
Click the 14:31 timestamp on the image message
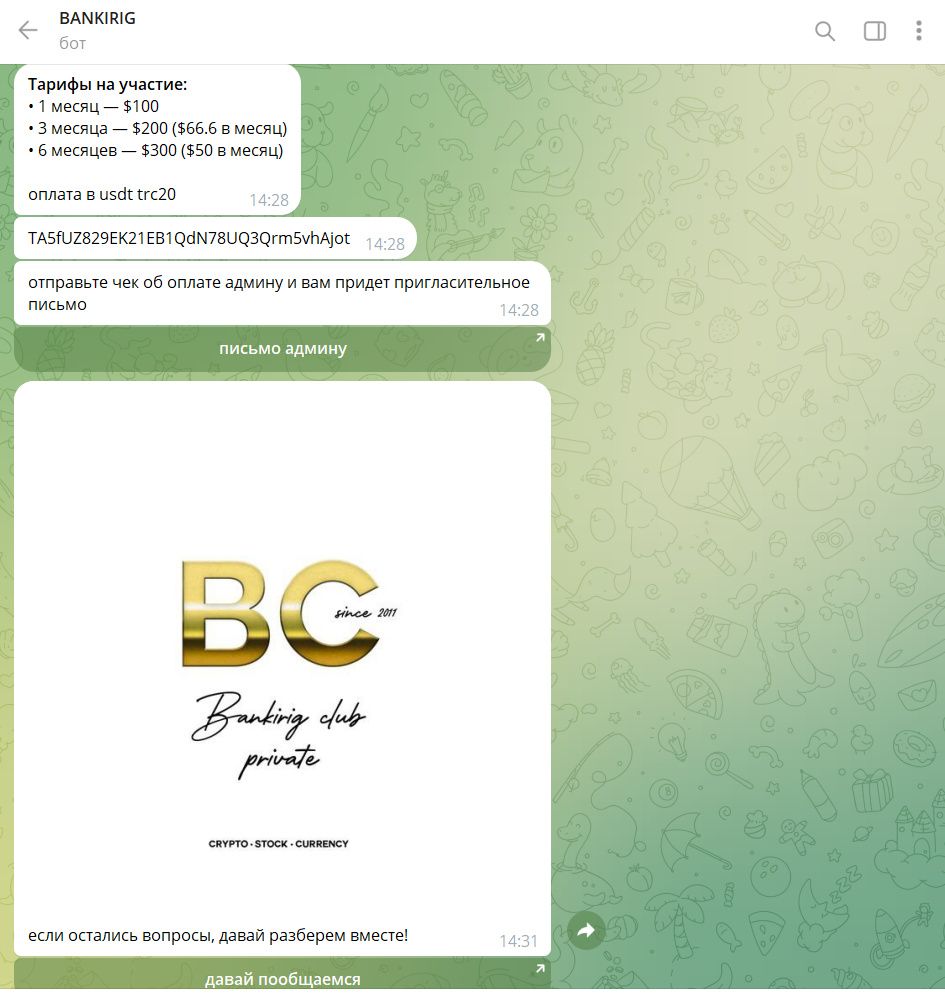point(518,941)
